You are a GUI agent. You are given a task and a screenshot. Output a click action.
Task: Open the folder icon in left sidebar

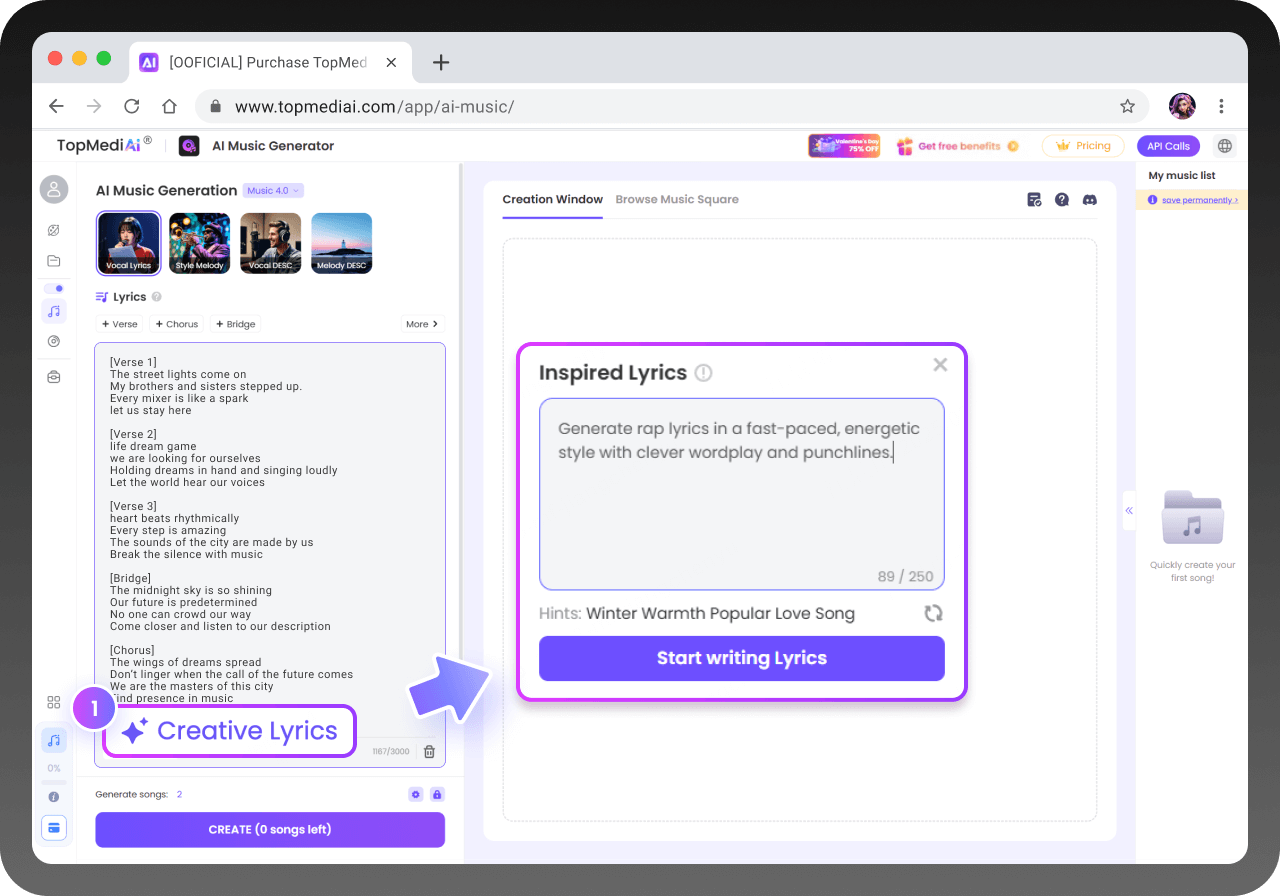[x=54, y=261]
